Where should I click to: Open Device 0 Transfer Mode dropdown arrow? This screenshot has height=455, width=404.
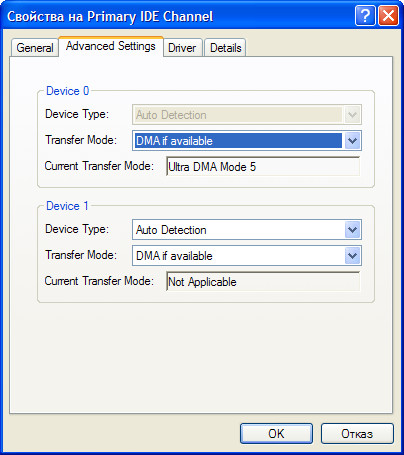(352, 141)
